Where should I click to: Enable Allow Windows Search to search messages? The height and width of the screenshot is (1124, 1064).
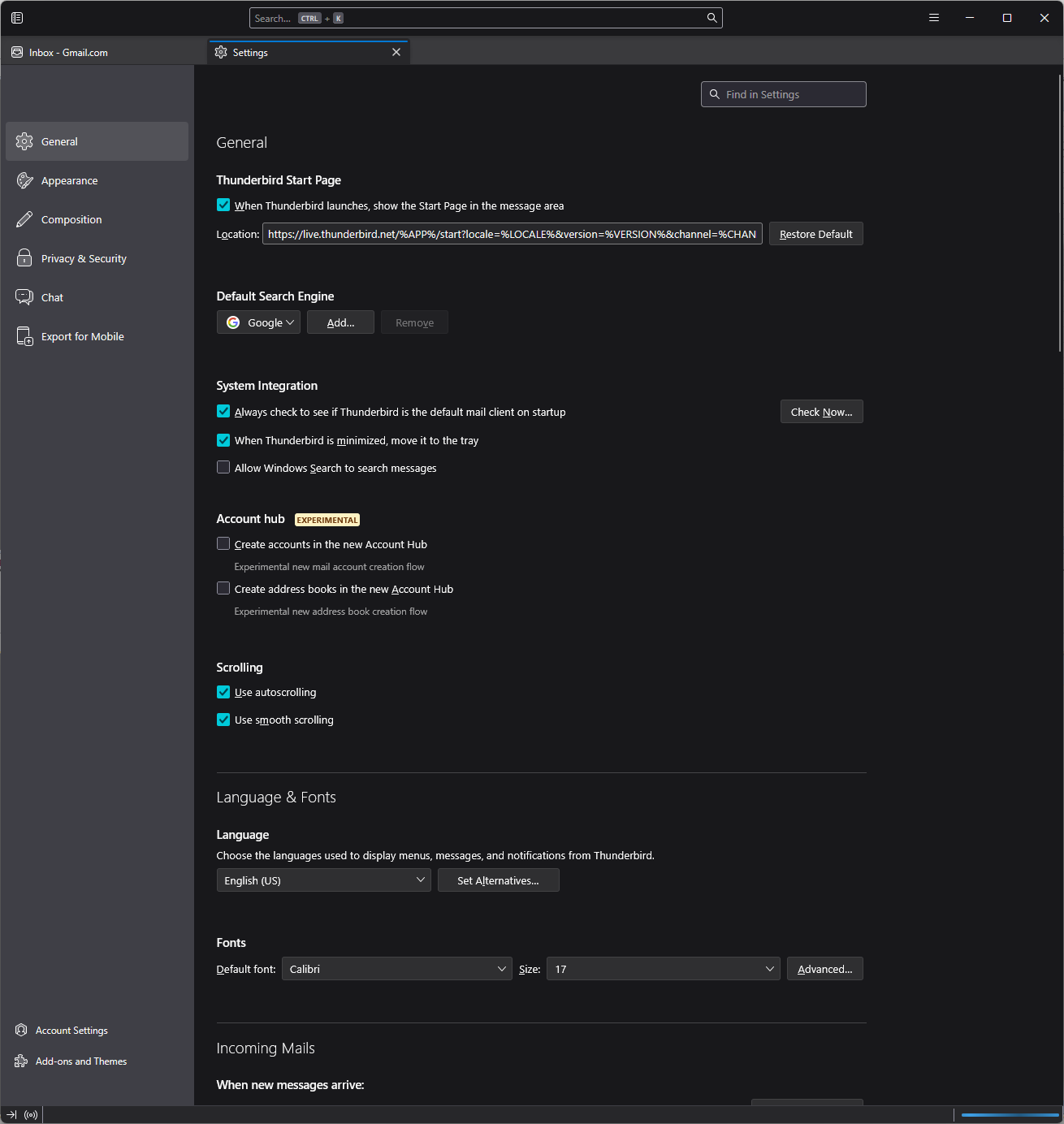click(223, 468)
